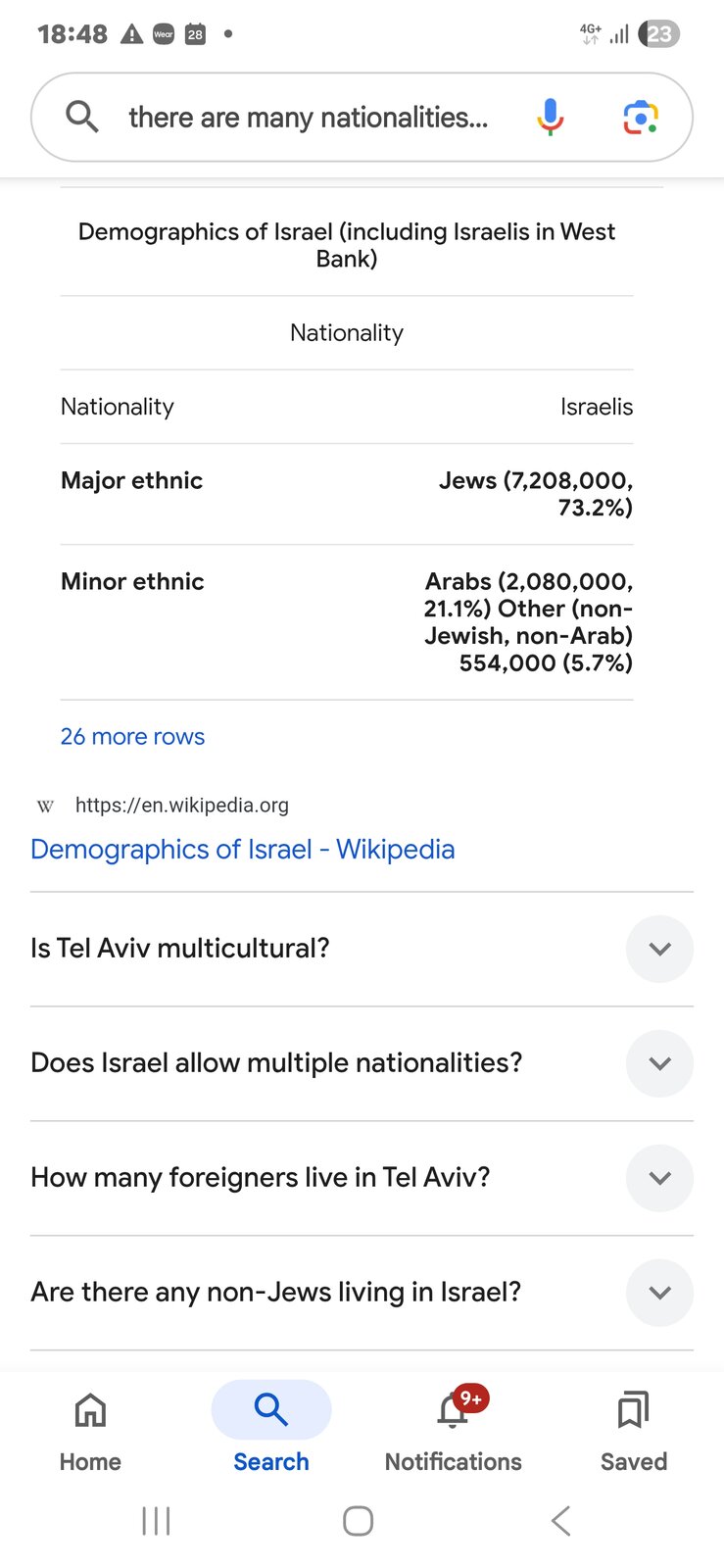724x1568 pixels.
Task: Open '26 more rows' link
Action: pos(132,736)
